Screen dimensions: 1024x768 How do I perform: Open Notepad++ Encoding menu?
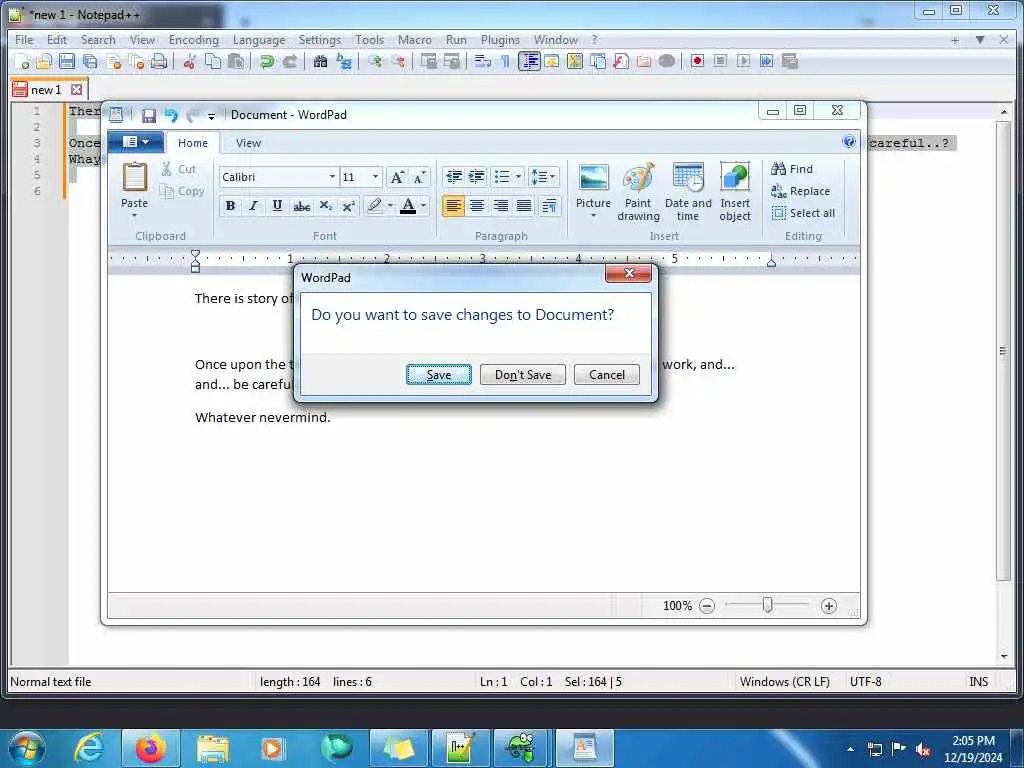193,40
